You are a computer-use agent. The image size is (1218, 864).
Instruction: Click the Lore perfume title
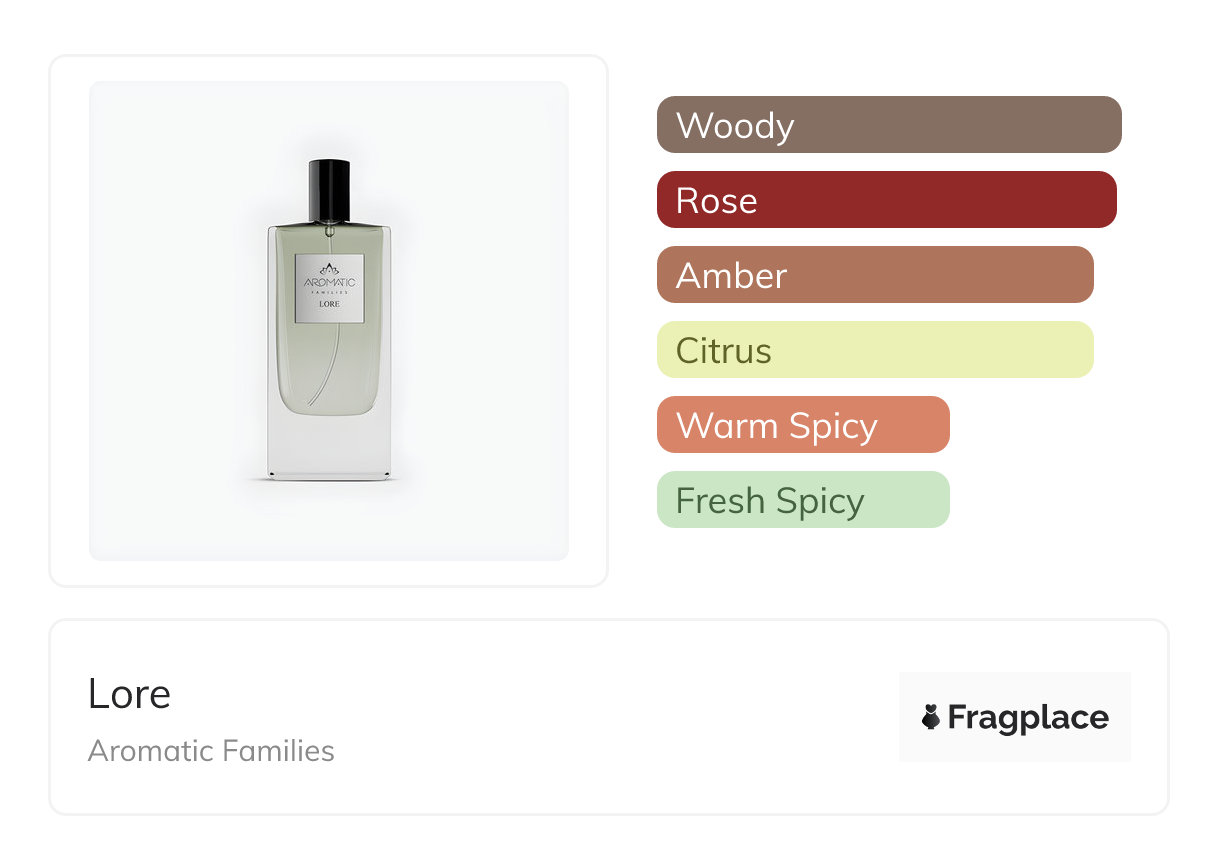129,694
